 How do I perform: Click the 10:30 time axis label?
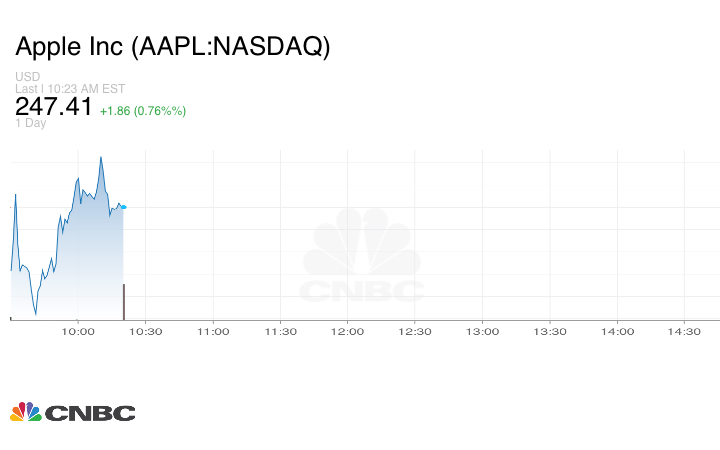point(145,331)
